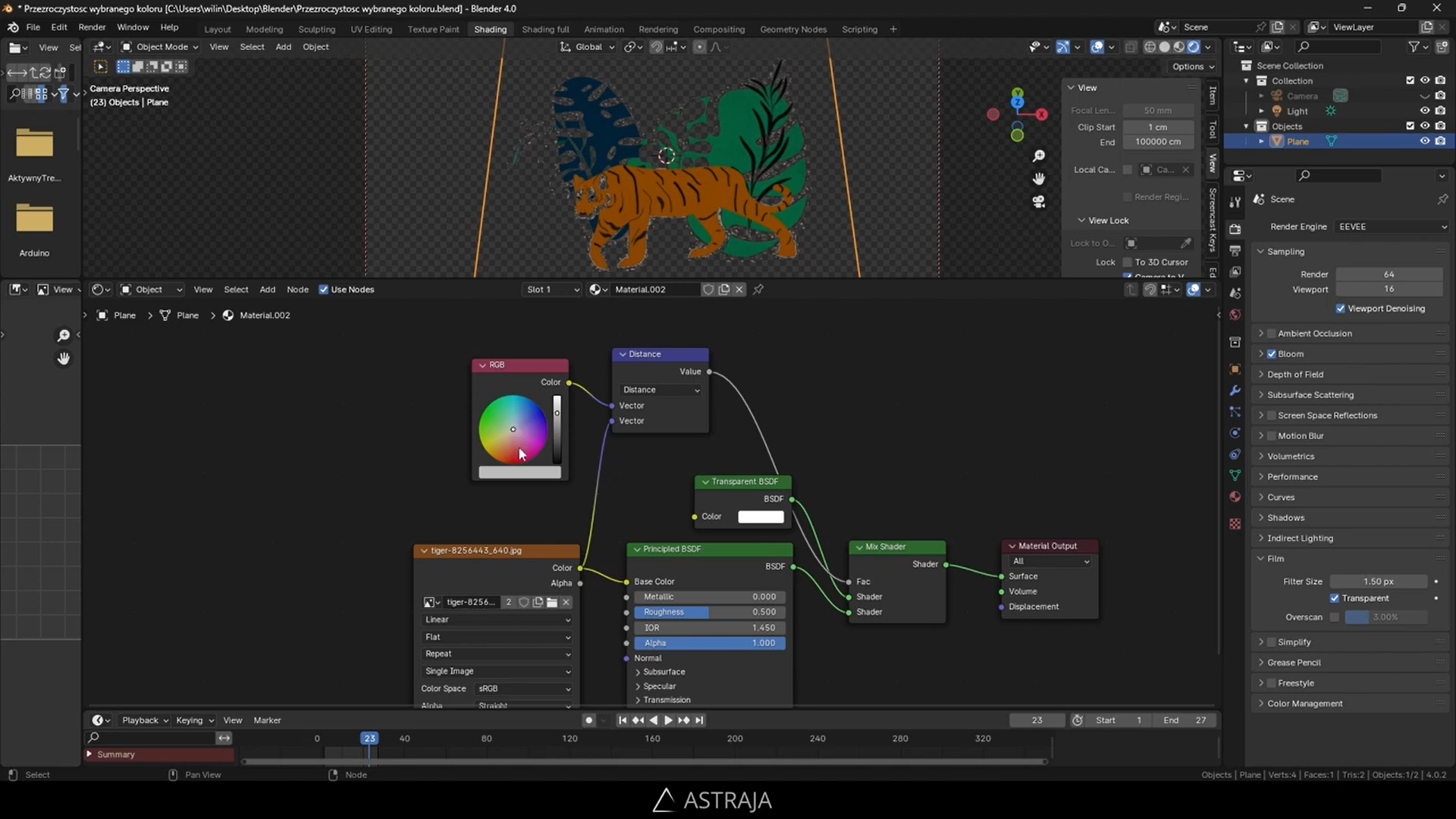The height and width of the screenshot is (819, 1456).
Task: Switch to the Compositing workspace tab
Action: coord(718,29)
